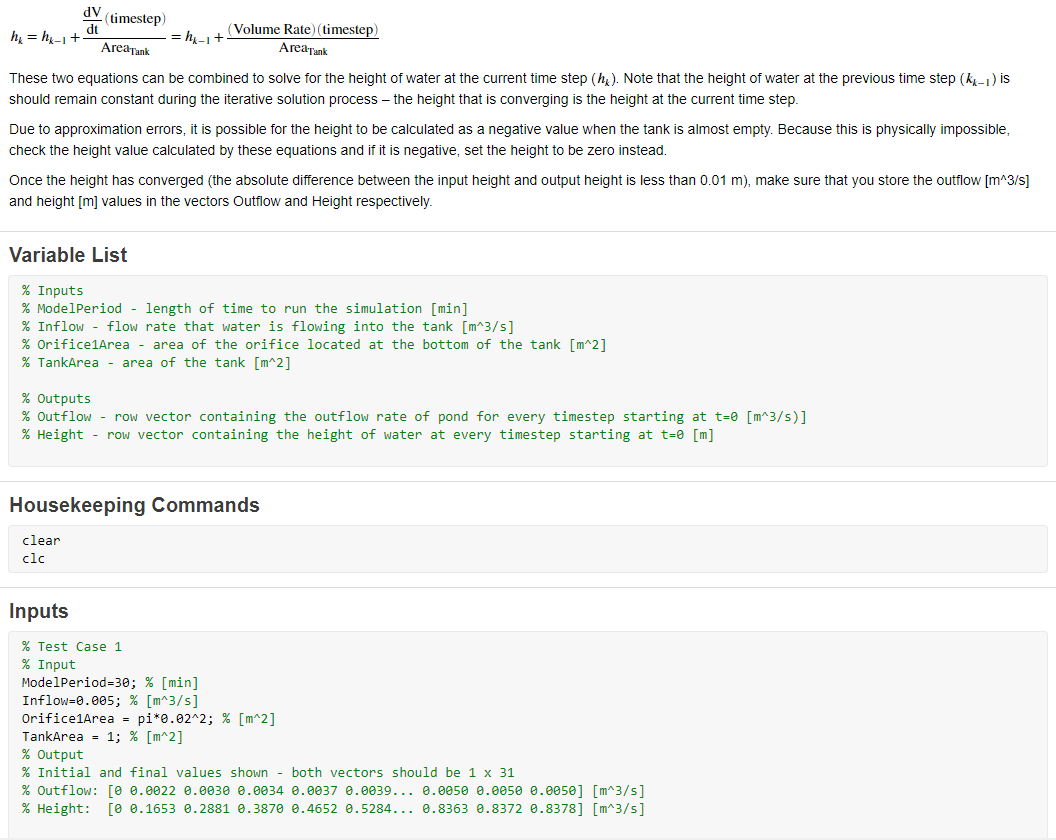Click the 'clc' command line
Image resolution: width=1056 pixels, height=840 pixels.
tap(34, 558)
